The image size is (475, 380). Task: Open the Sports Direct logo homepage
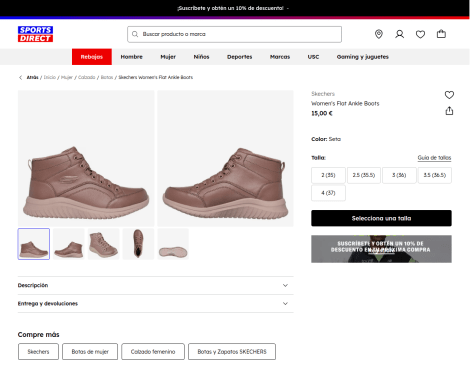pos(35,34)
